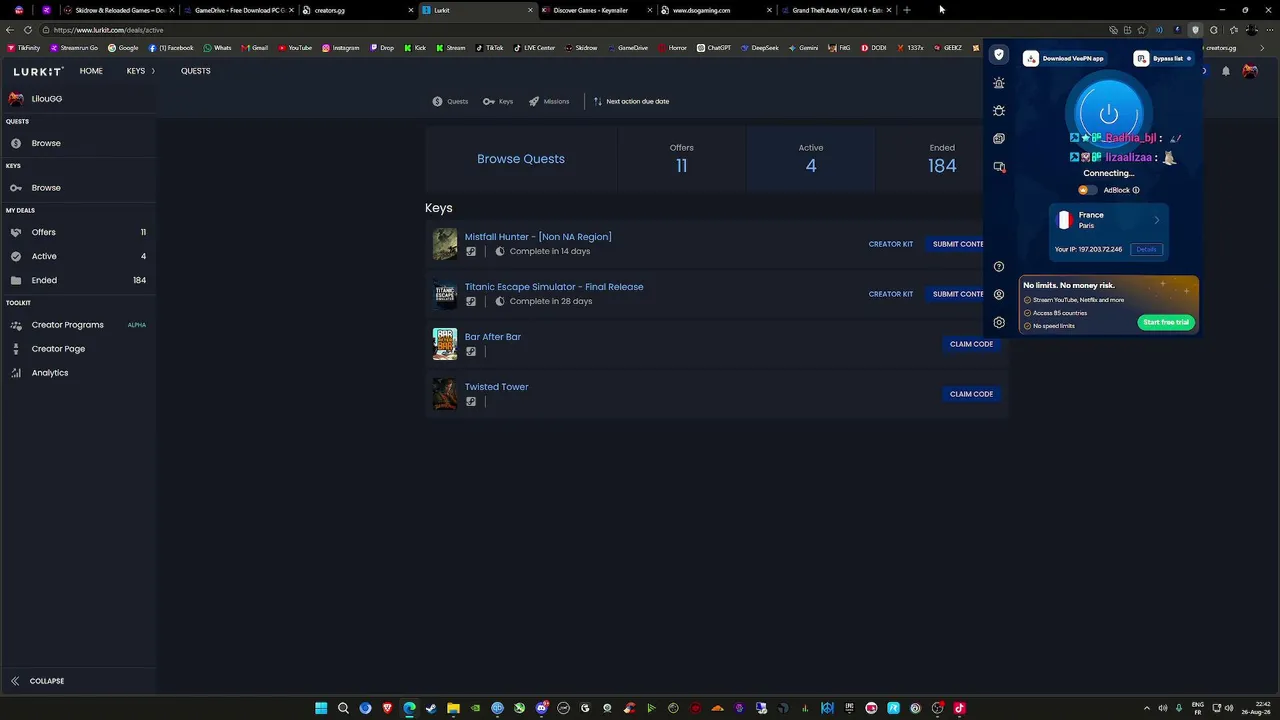
Task: Open the QUESTS nav item
Action: tap(196, 71)
